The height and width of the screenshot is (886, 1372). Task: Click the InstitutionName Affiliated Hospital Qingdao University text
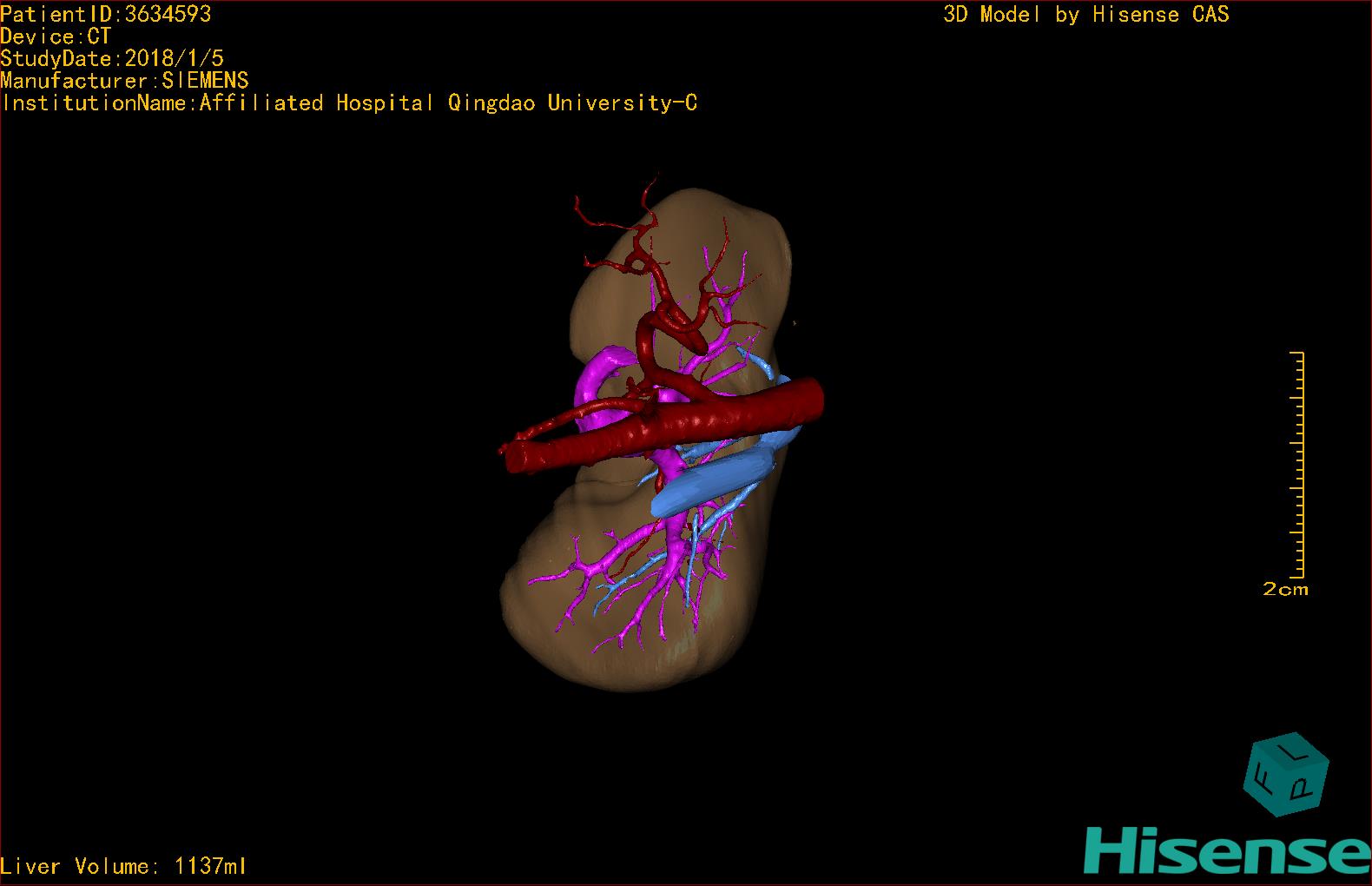(349, 103)
